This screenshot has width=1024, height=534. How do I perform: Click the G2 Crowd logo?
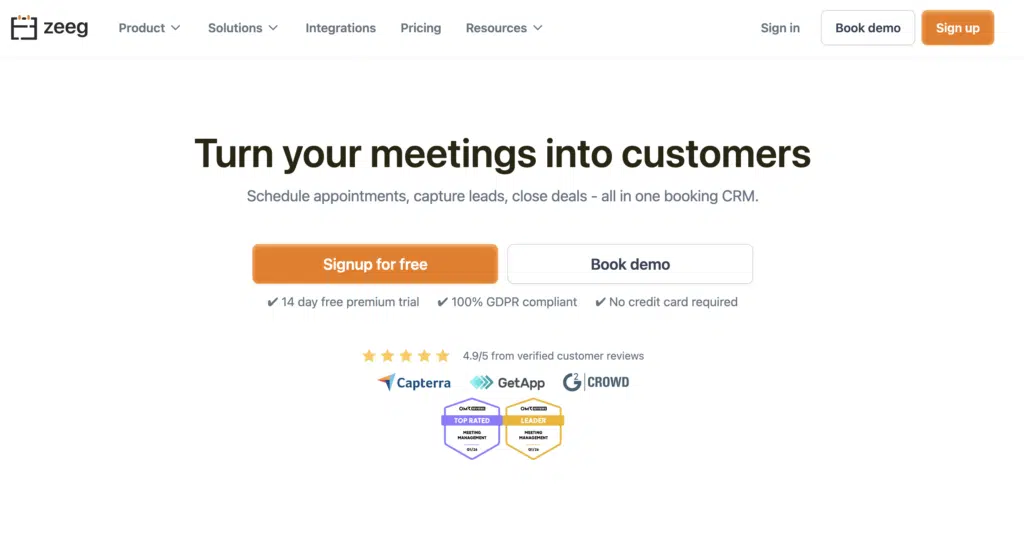[596, 382]
